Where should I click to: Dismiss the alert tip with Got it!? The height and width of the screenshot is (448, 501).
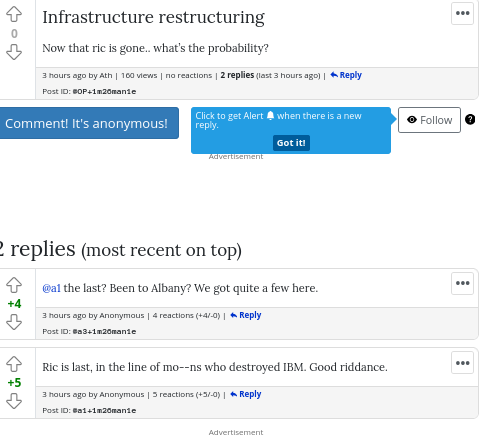tap(291, 143)
